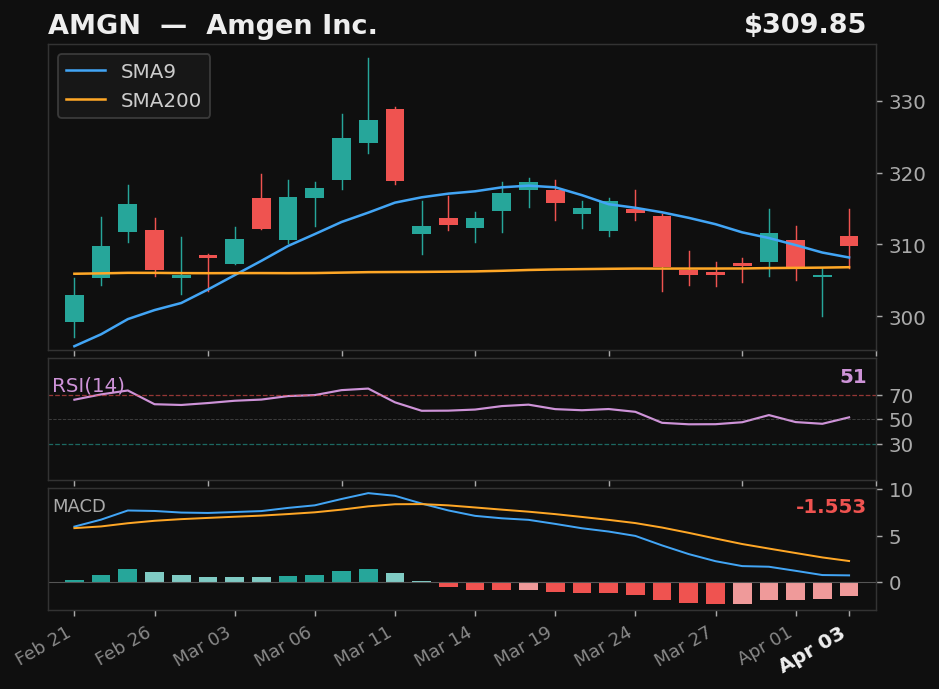939x689 pixels.
Task: Click the first green candlestick on Feb 21
Action: pyautogui.click(x=74, y=308)
